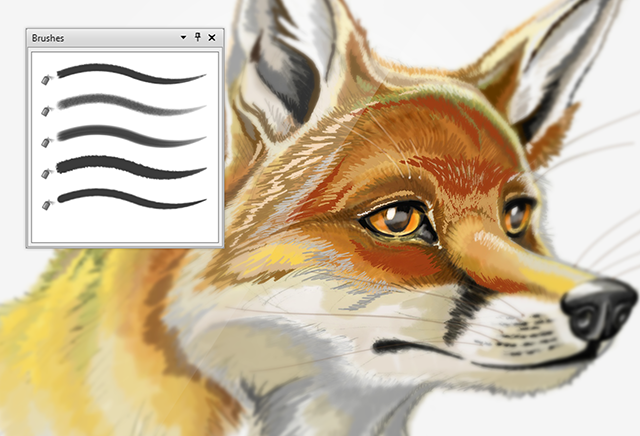This screenshot has width=640, height=436.
Task: Click the Brushes panel title text
Action: 48,38
